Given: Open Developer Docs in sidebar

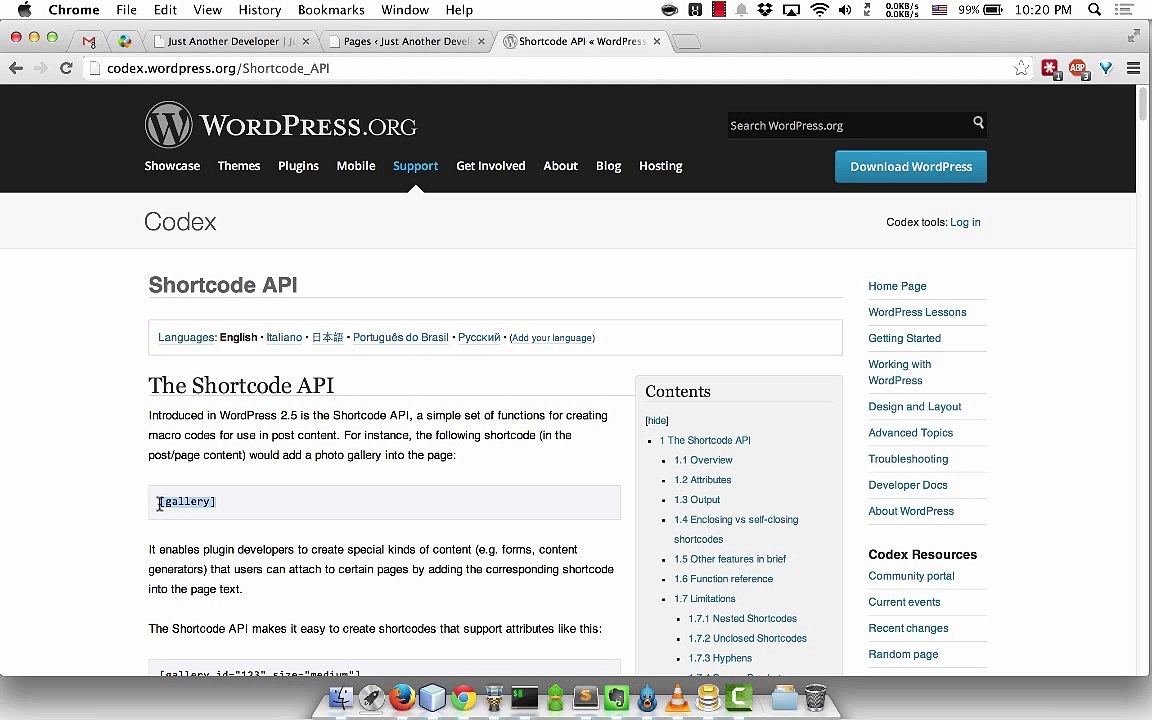Looking at the screenshot, I should (x=907, y=485).
